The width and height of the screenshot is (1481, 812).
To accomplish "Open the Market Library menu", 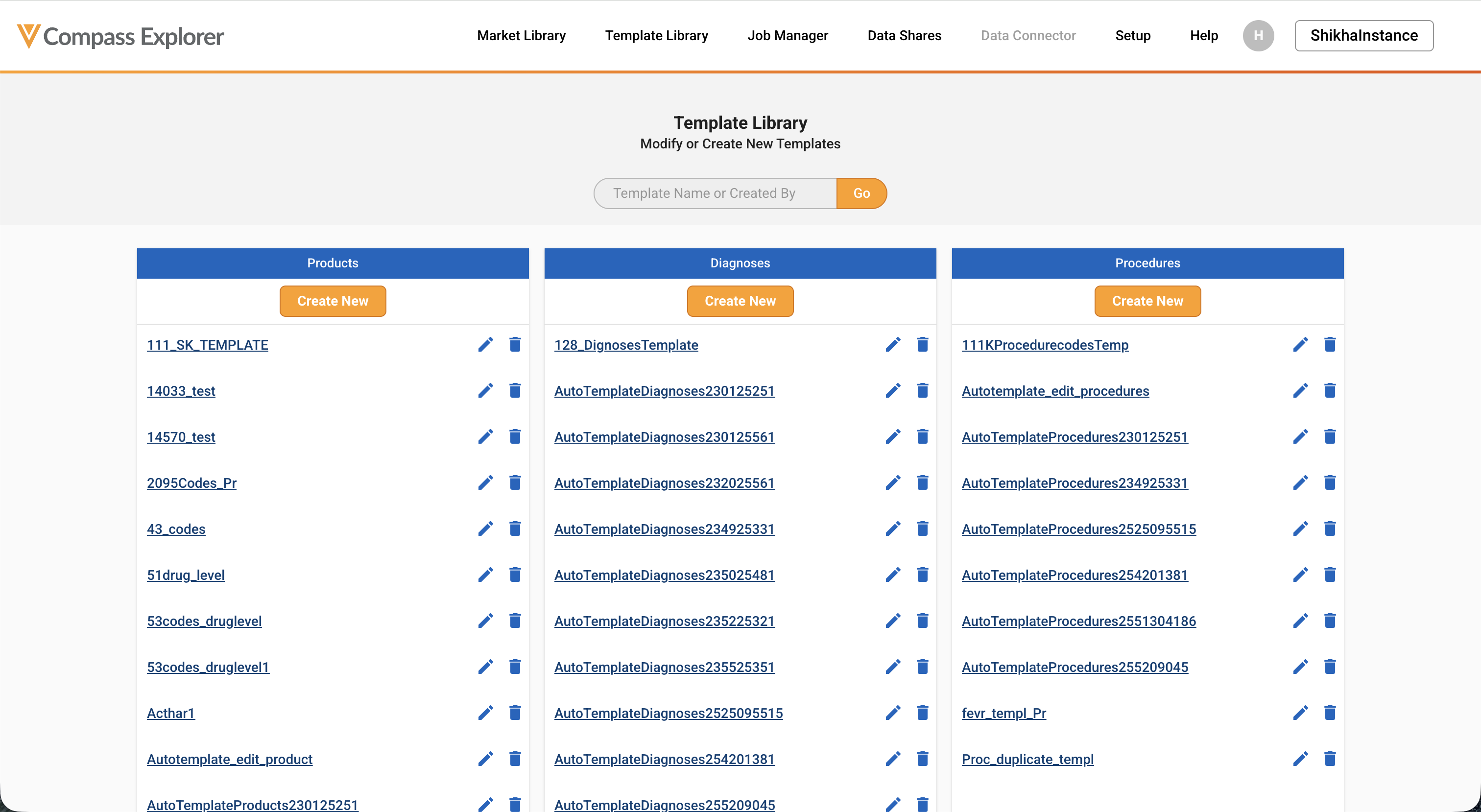I will tap(522, 36).
